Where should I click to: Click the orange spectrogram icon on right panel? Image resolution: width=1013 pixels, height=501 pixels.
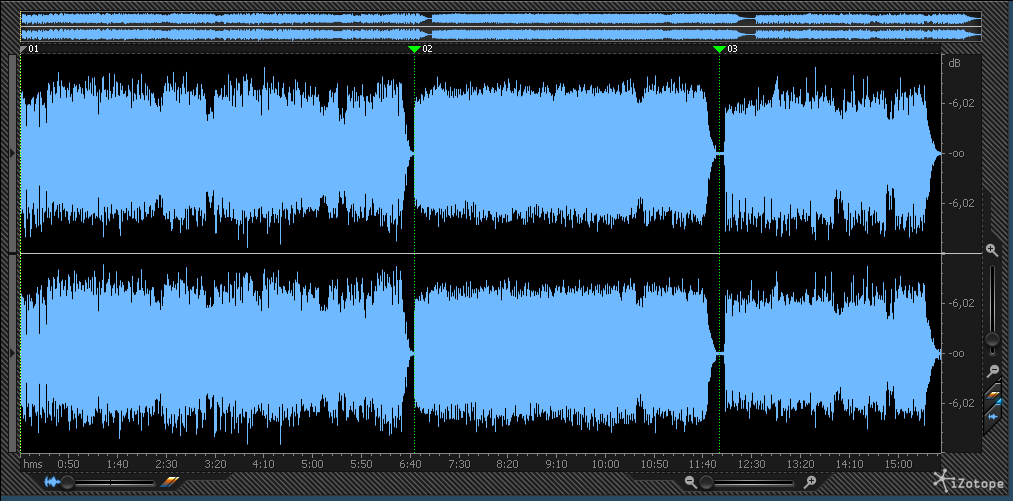[x=993, y=392]
